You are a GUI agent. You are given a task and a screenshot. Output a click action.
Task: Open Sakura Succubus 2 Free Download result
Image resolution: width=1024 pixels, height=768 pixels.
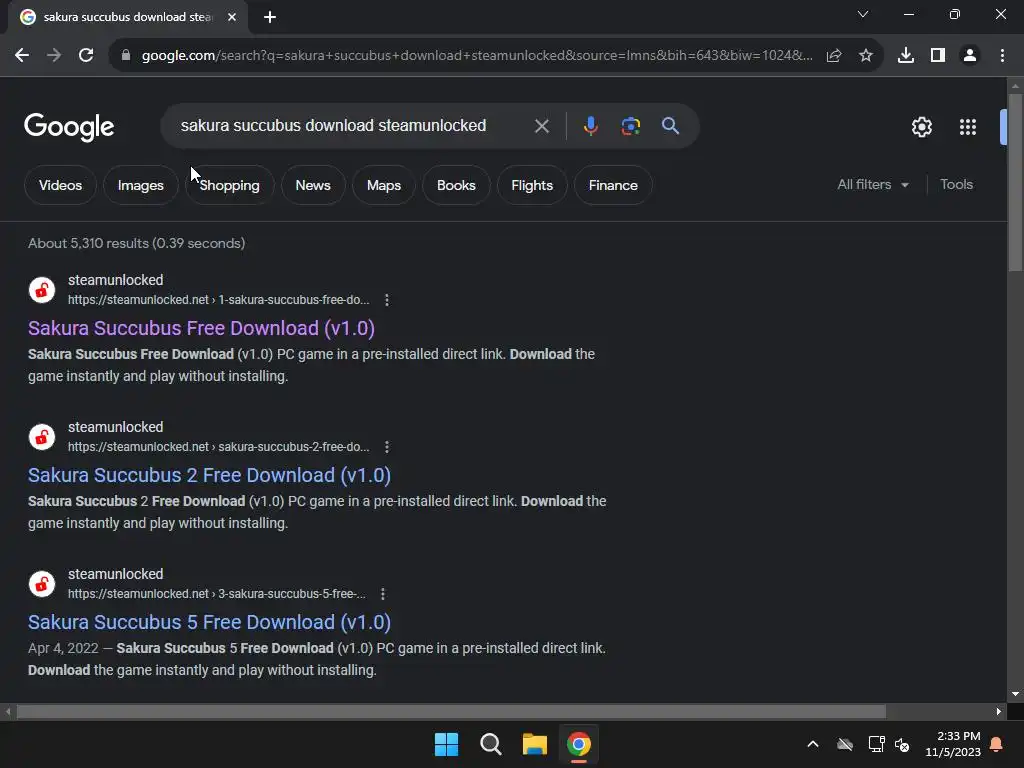[209, 475]
